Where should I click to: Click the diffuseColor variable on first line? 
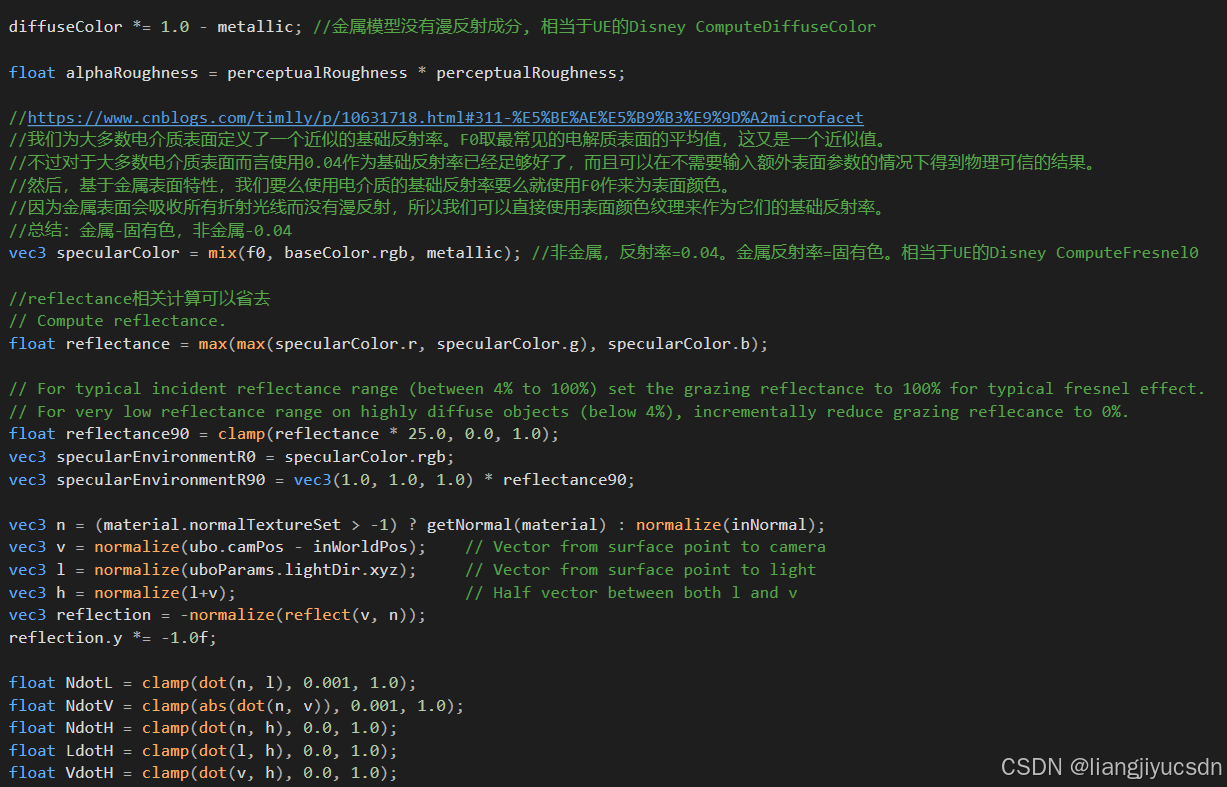point(65,26)
